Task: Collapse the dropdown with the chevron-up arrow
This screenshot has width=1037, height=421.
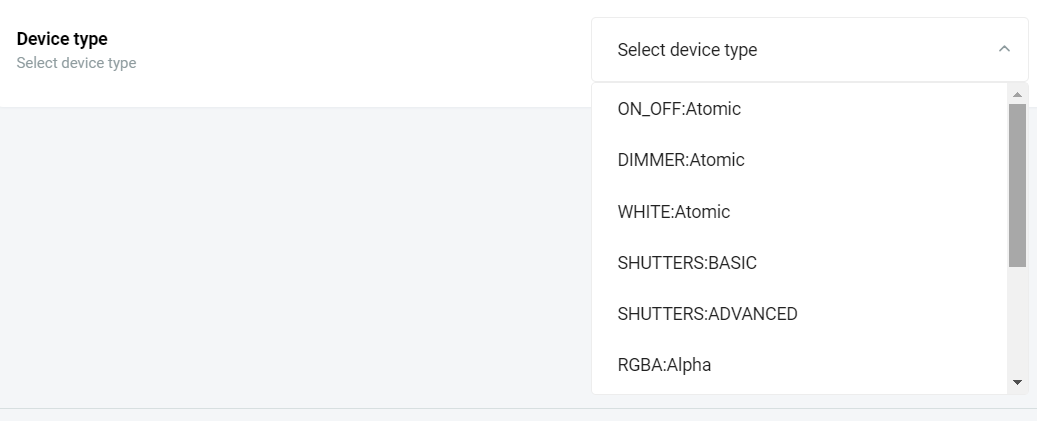Action: coord(1004,49)
